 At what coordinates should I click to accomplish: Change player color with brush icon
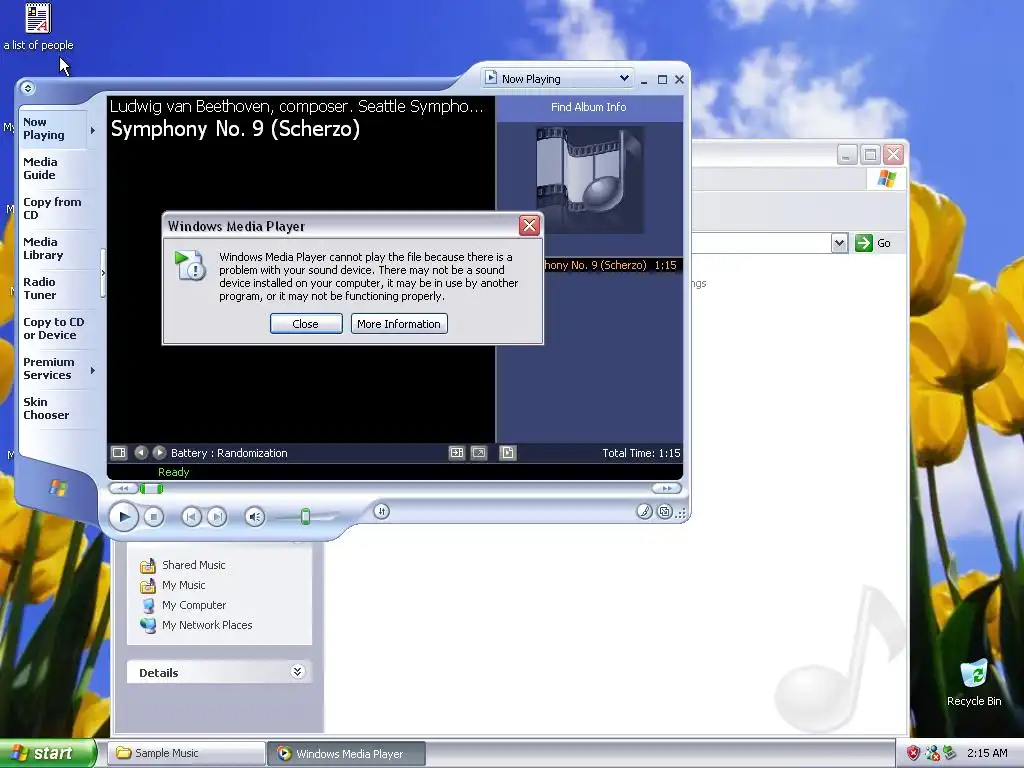point(644,511)
